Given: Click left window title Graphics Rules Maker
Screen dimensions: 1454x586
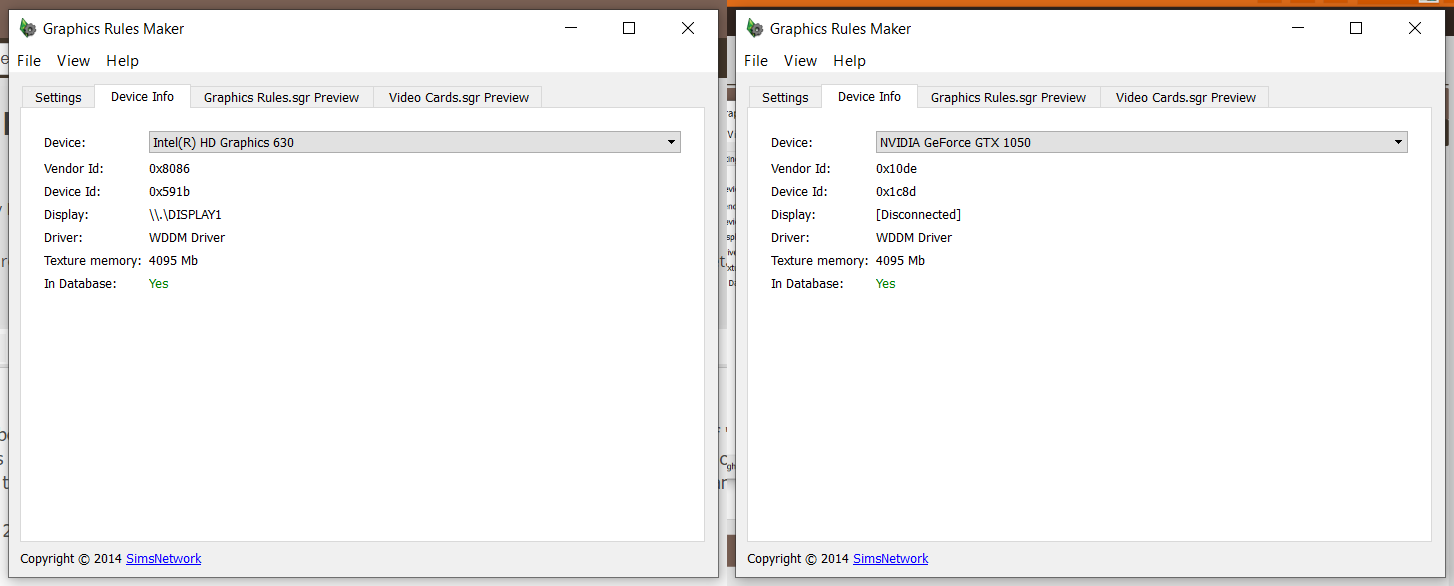Looking at the screenshot, I should coord(114,29).
